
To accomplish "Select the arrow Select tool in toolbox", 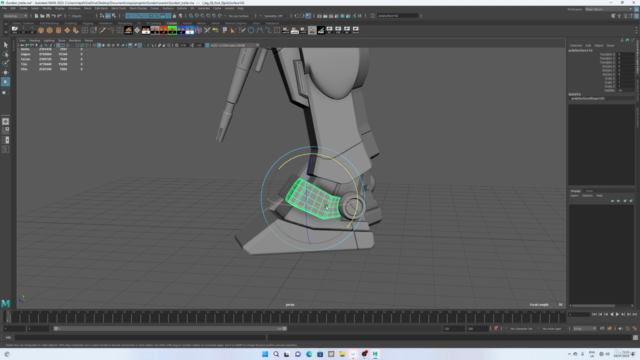I will 5,45.
